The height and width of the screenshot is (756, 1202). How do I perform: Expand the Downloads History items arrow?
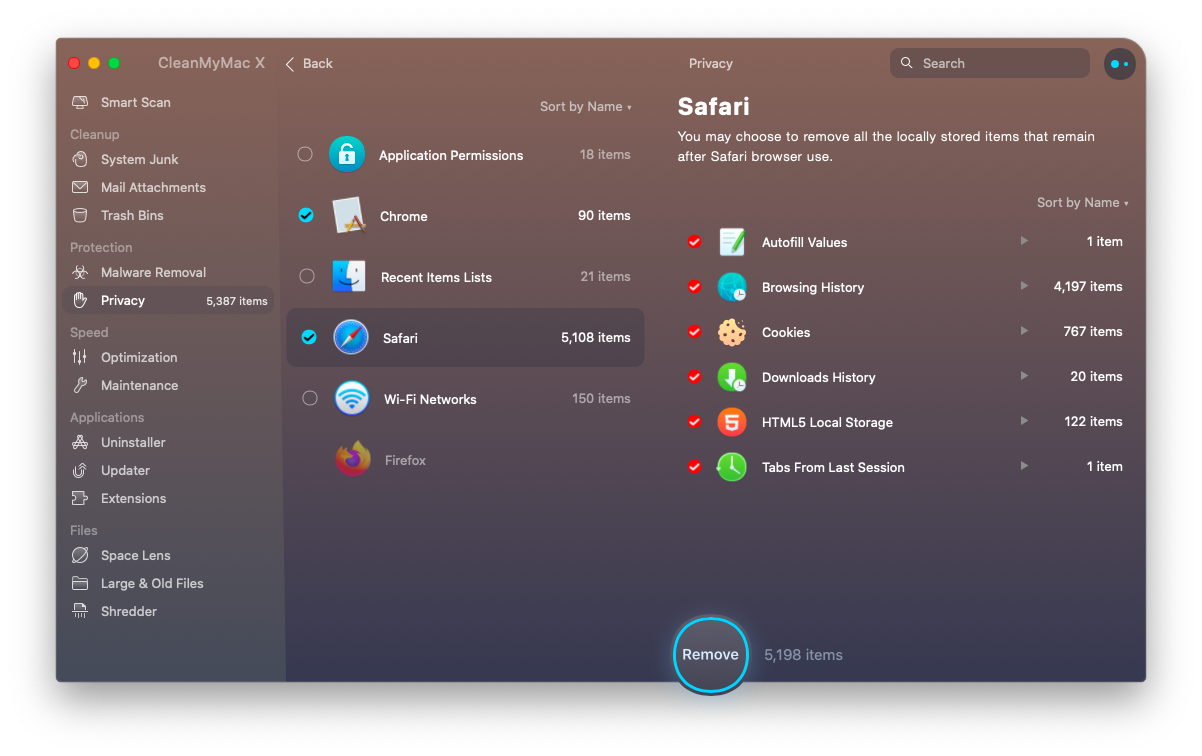1023,376
